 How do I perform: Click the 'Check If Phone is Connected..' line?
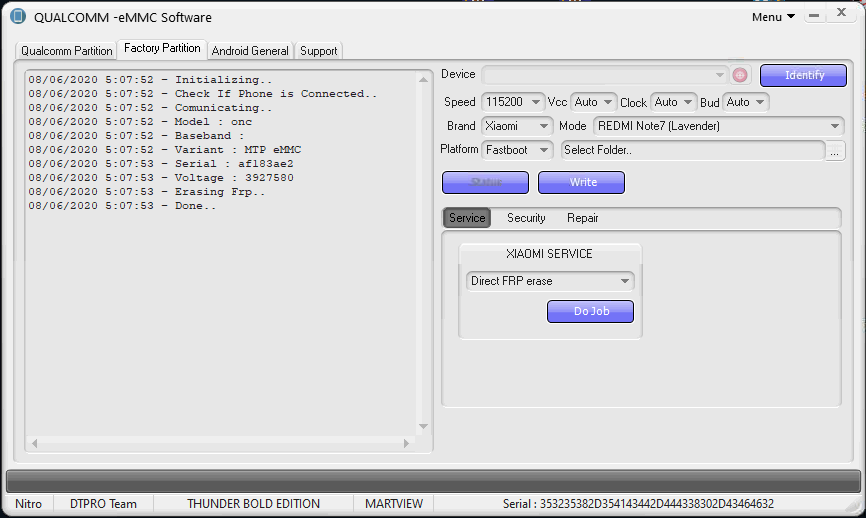pos(203,93)
